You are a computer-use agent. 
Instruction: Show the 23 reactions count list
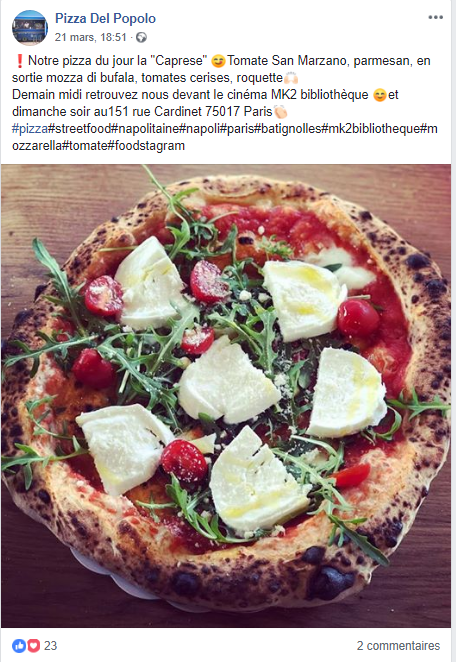pos(50,646)
